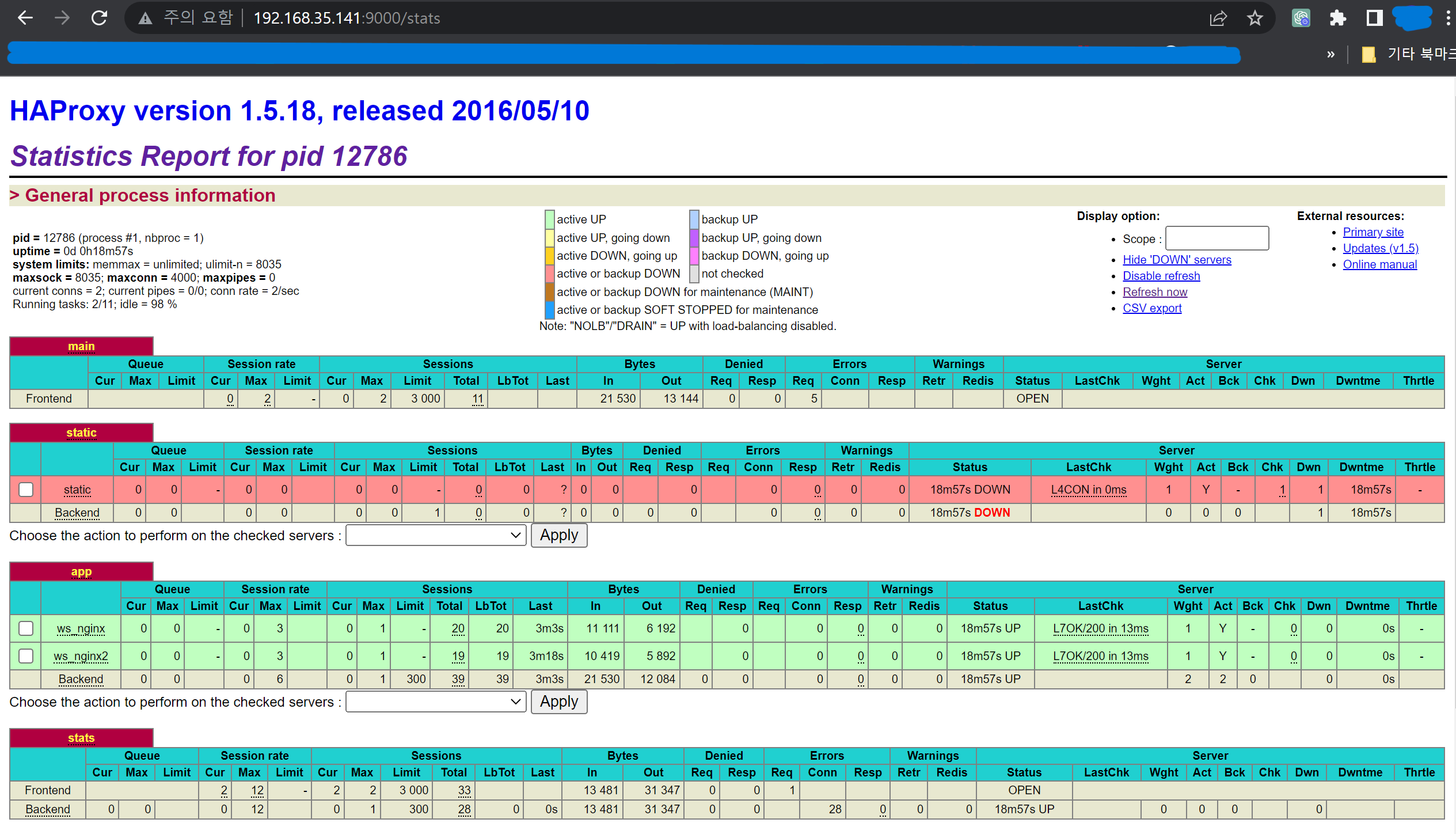Reload the page with refresh icon
This screenshot has height=834, width=1456.
pos(100,18)
